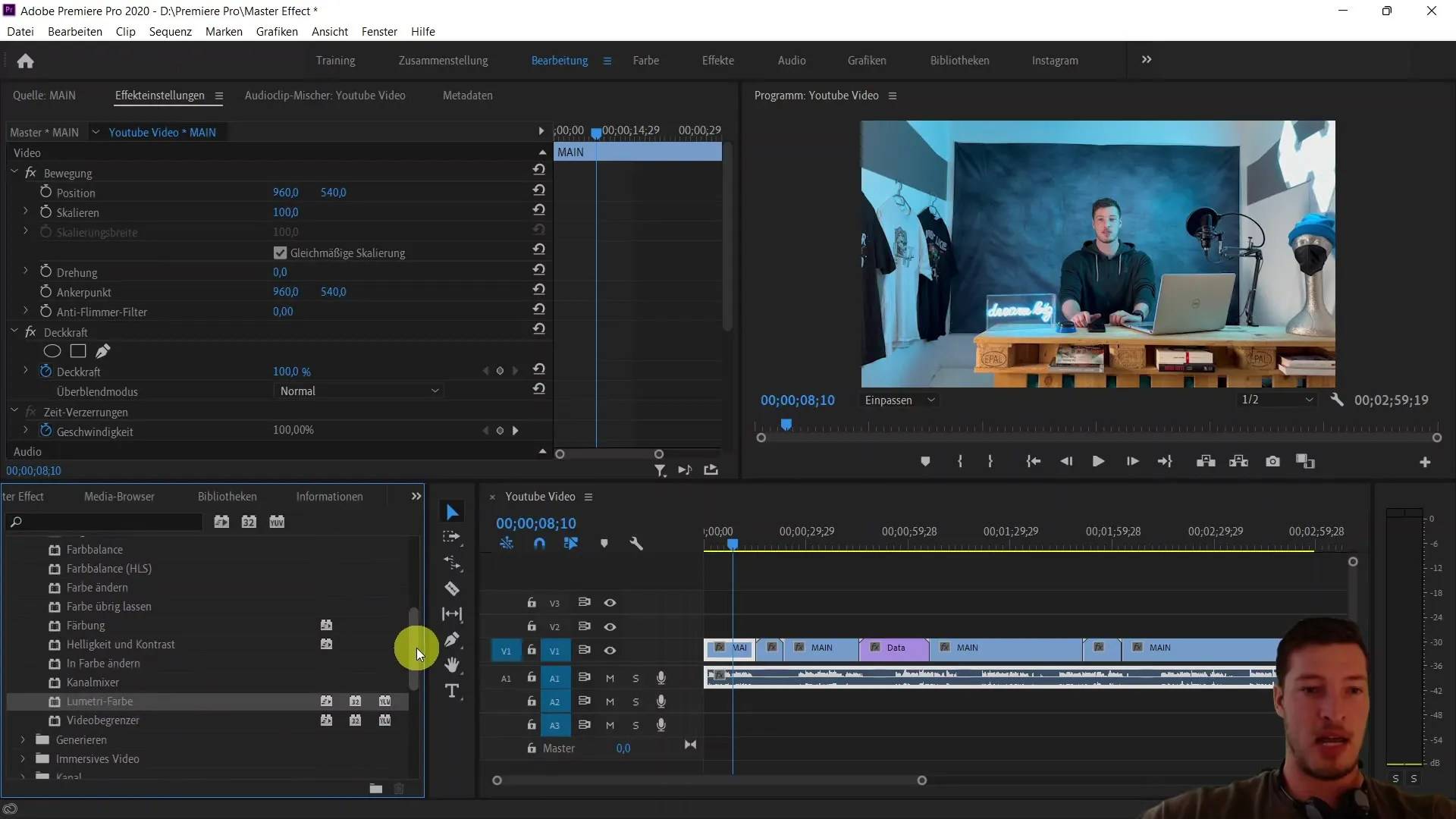Select the Hand tool
Image resolution: width=1456 pixels, height=819 pixels.
click(452, 665)
